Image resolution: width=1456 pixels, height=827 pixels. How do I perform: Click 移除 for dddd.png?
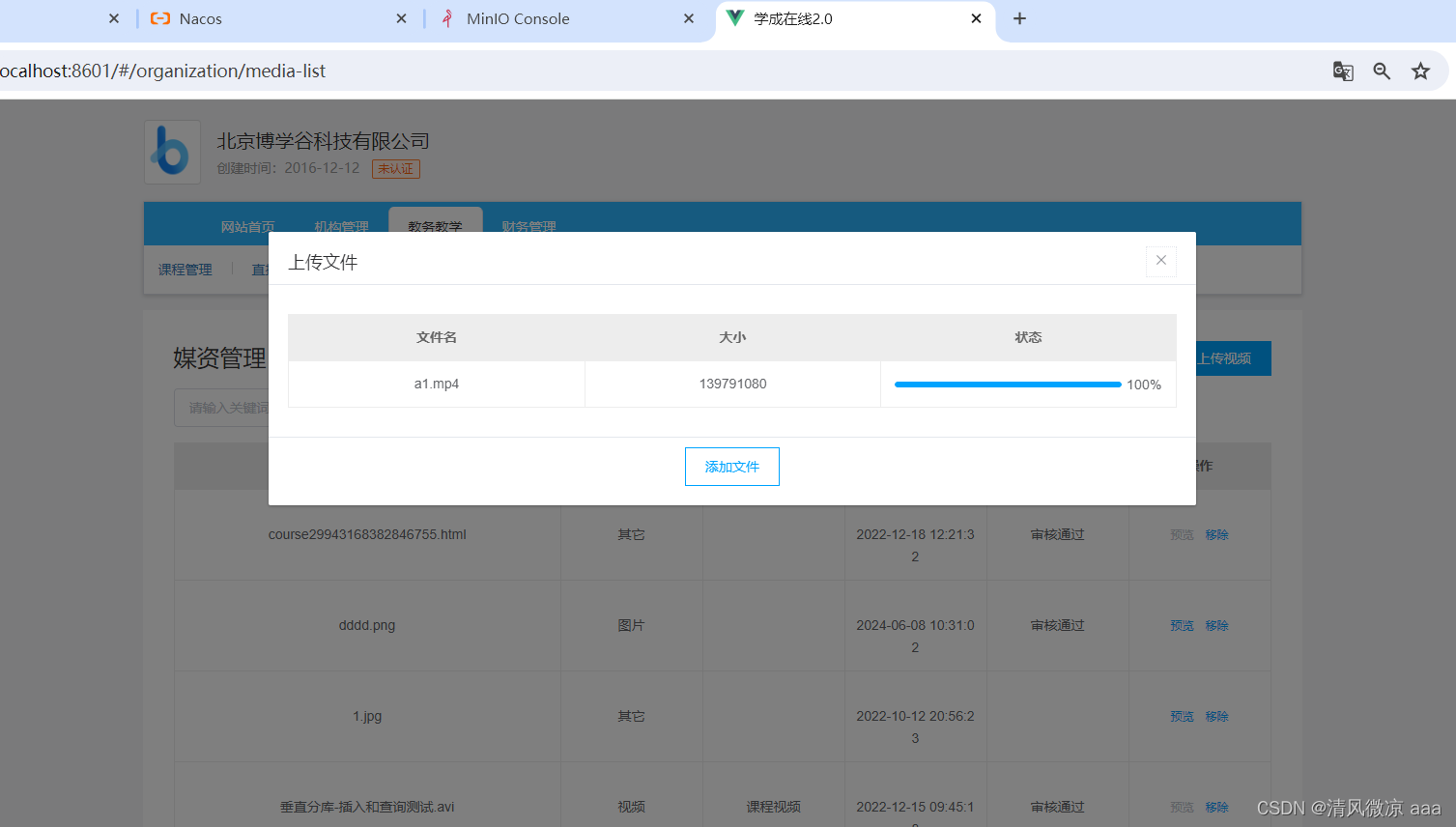point(1216,625)
